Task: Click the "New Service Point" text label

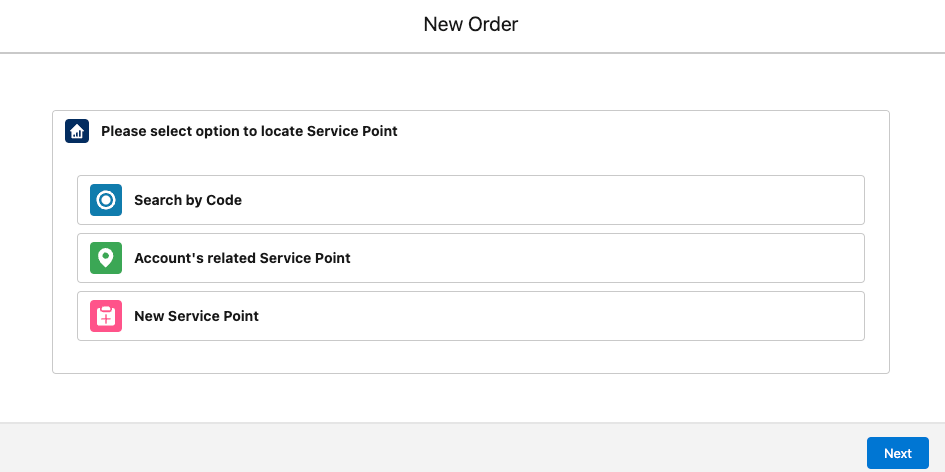Action: click(196, 316)
